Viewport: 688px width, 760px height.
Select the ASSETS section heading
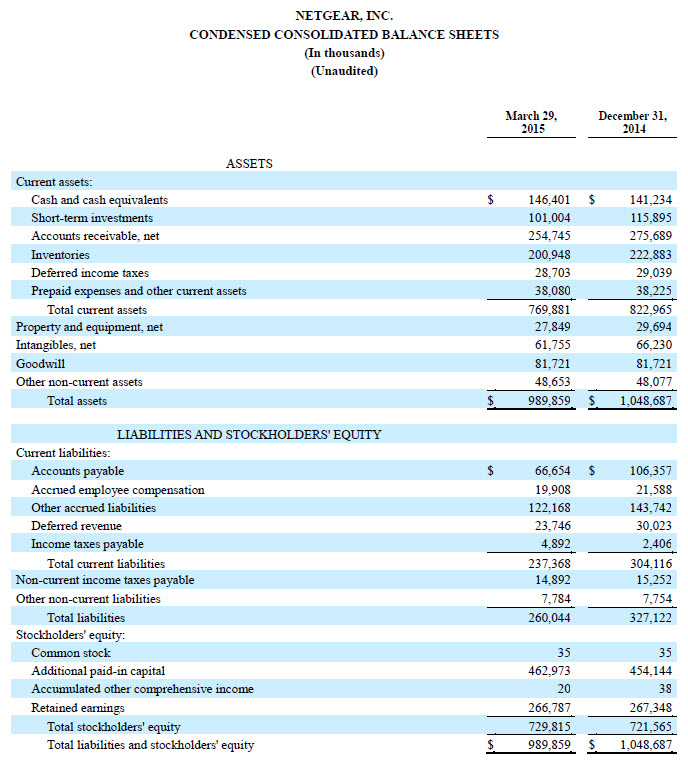click(249, 163)
